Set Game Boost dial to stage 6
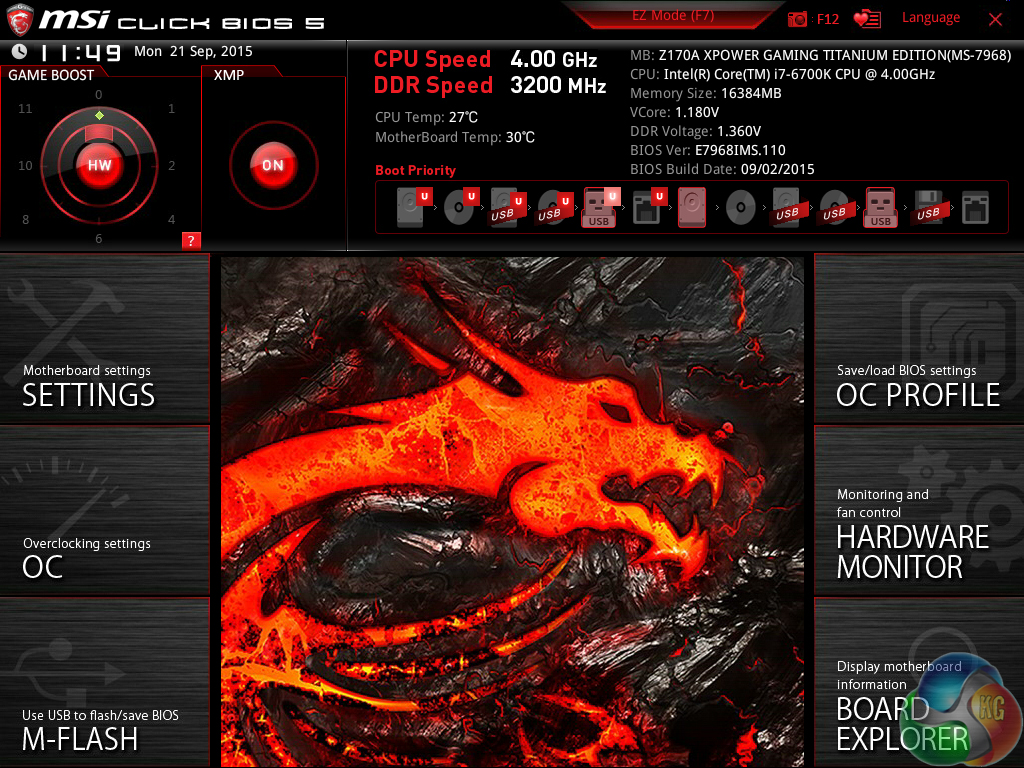Image resolution: width=1024 pixels, height=768 pixels. tap(99, 238)
